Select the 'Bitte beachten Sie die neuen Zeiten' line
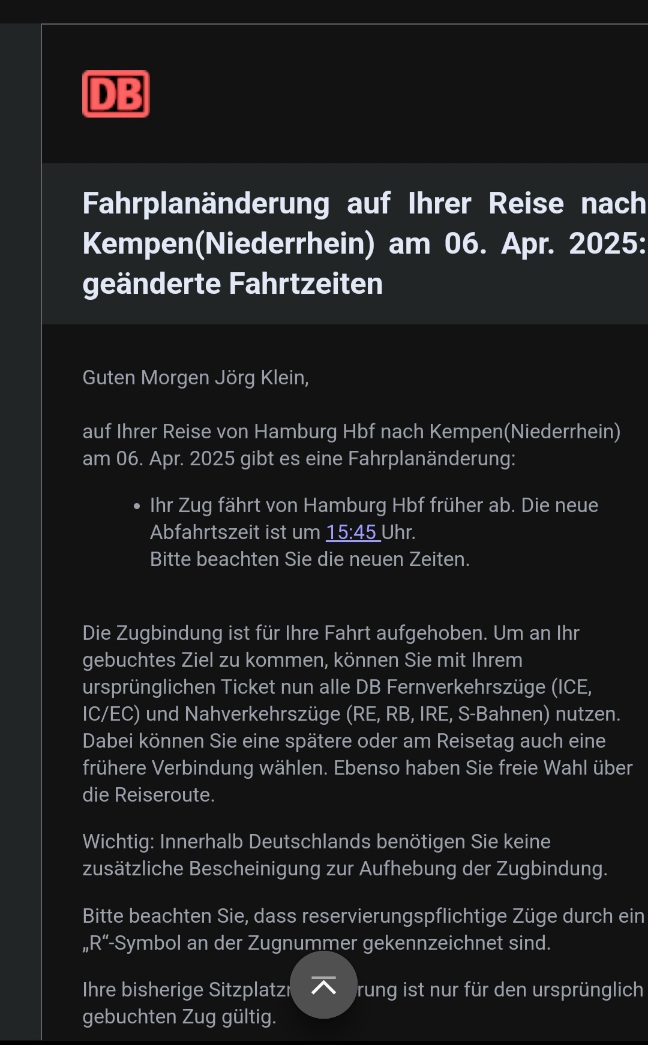 [310, 559]
